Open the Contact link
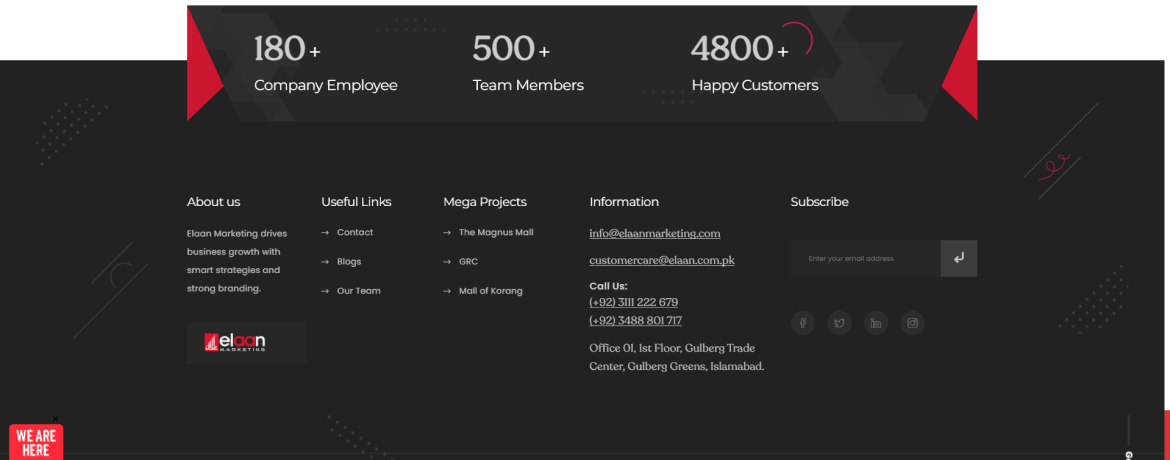 [x=355, y=232]
